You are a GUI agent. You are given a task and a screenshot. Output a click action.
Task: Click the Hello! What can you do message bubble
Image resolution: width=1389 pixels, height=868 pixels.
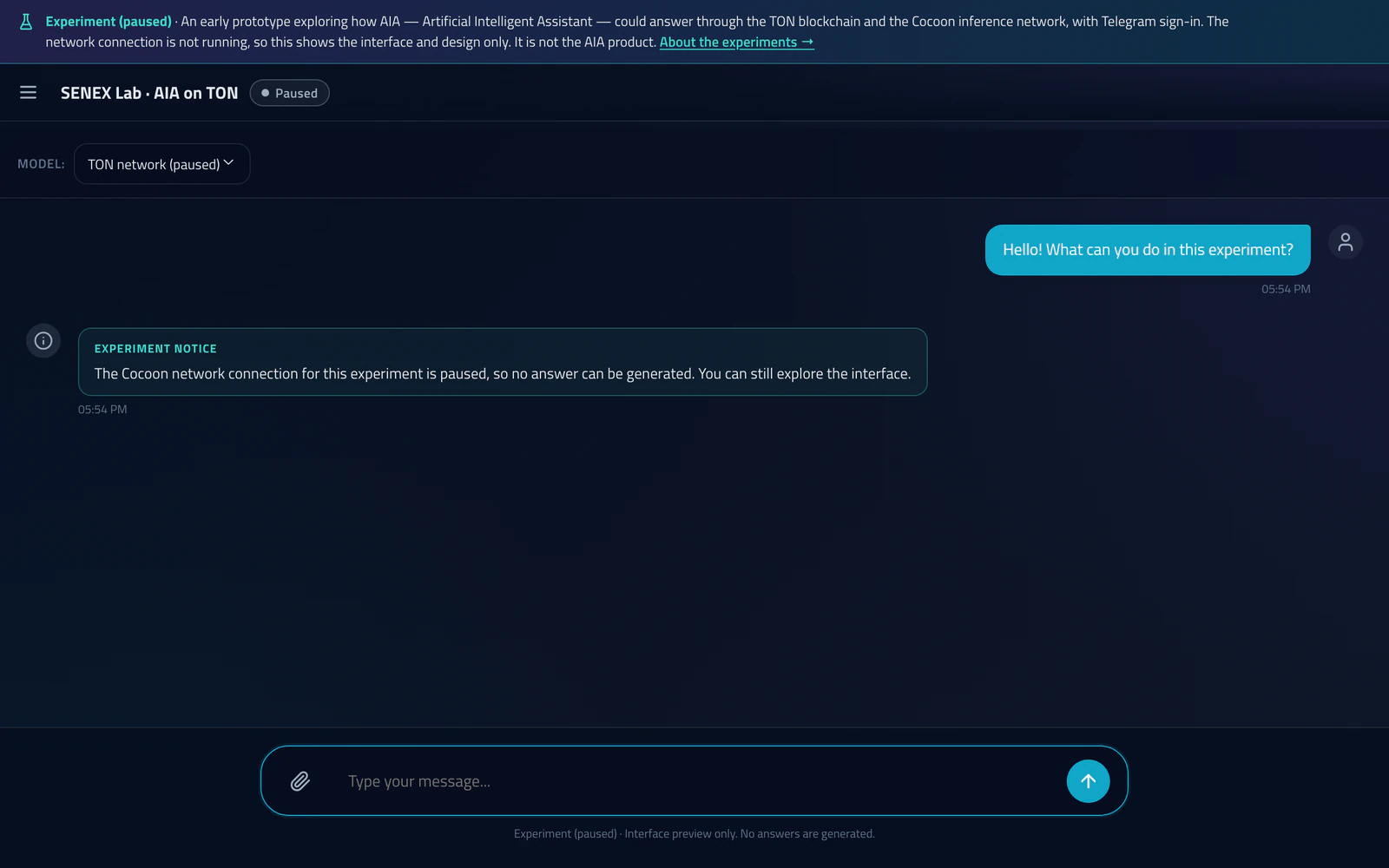1148,250
